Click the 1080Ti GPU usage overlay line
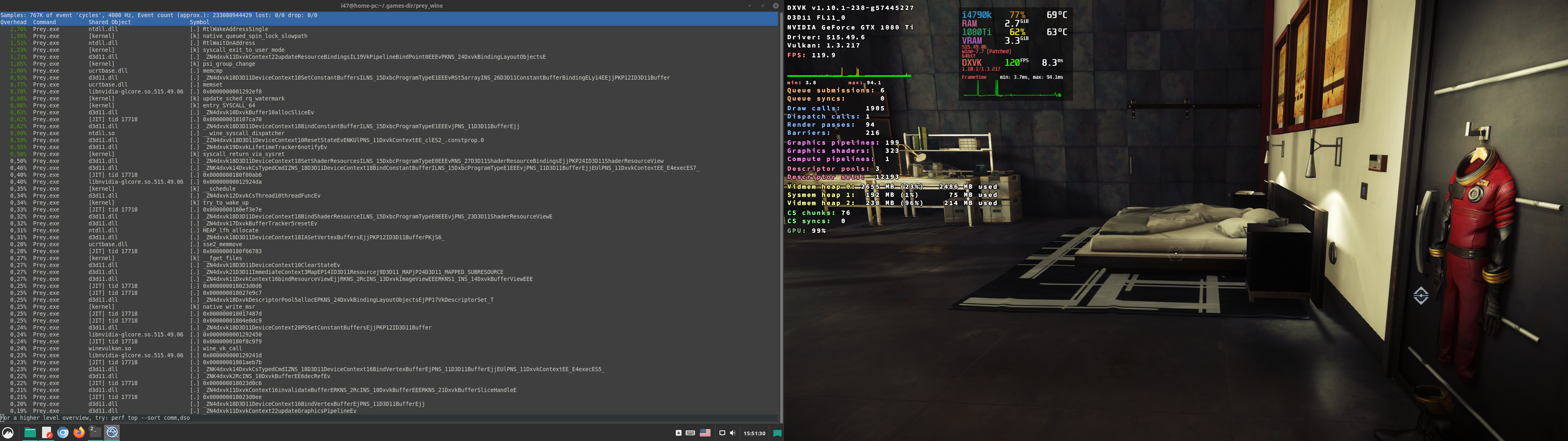Viewport: 1568px width, 441px height. (1015, 32)
